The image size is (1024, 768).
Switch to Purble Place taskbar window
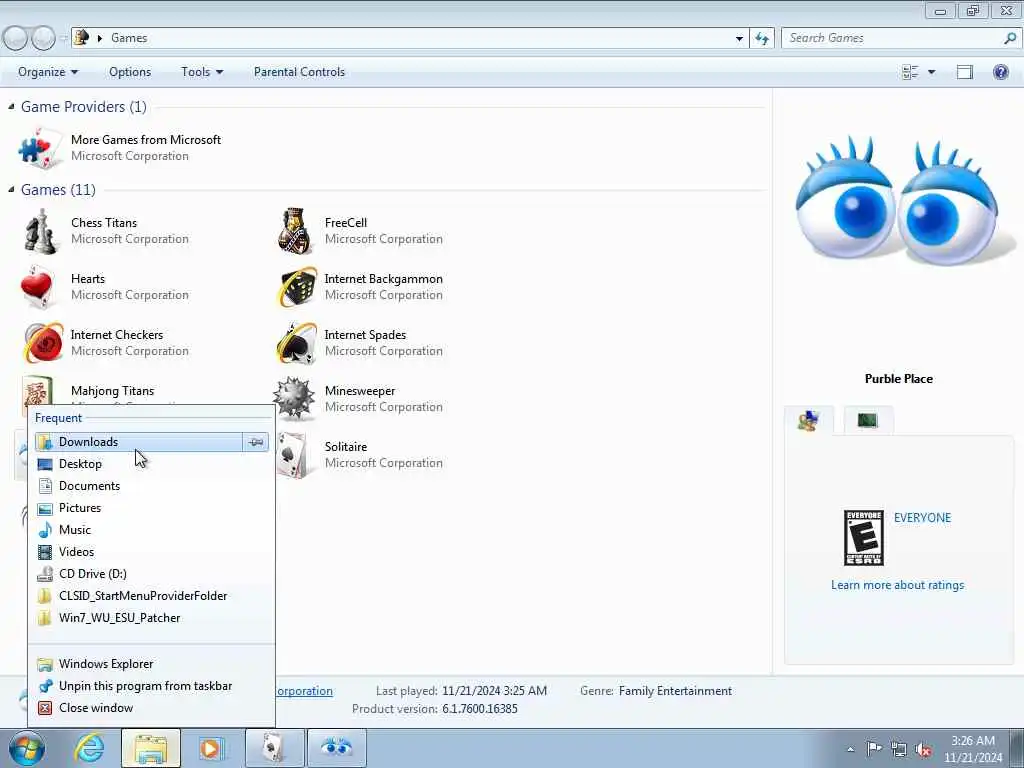tap(336, 748)
